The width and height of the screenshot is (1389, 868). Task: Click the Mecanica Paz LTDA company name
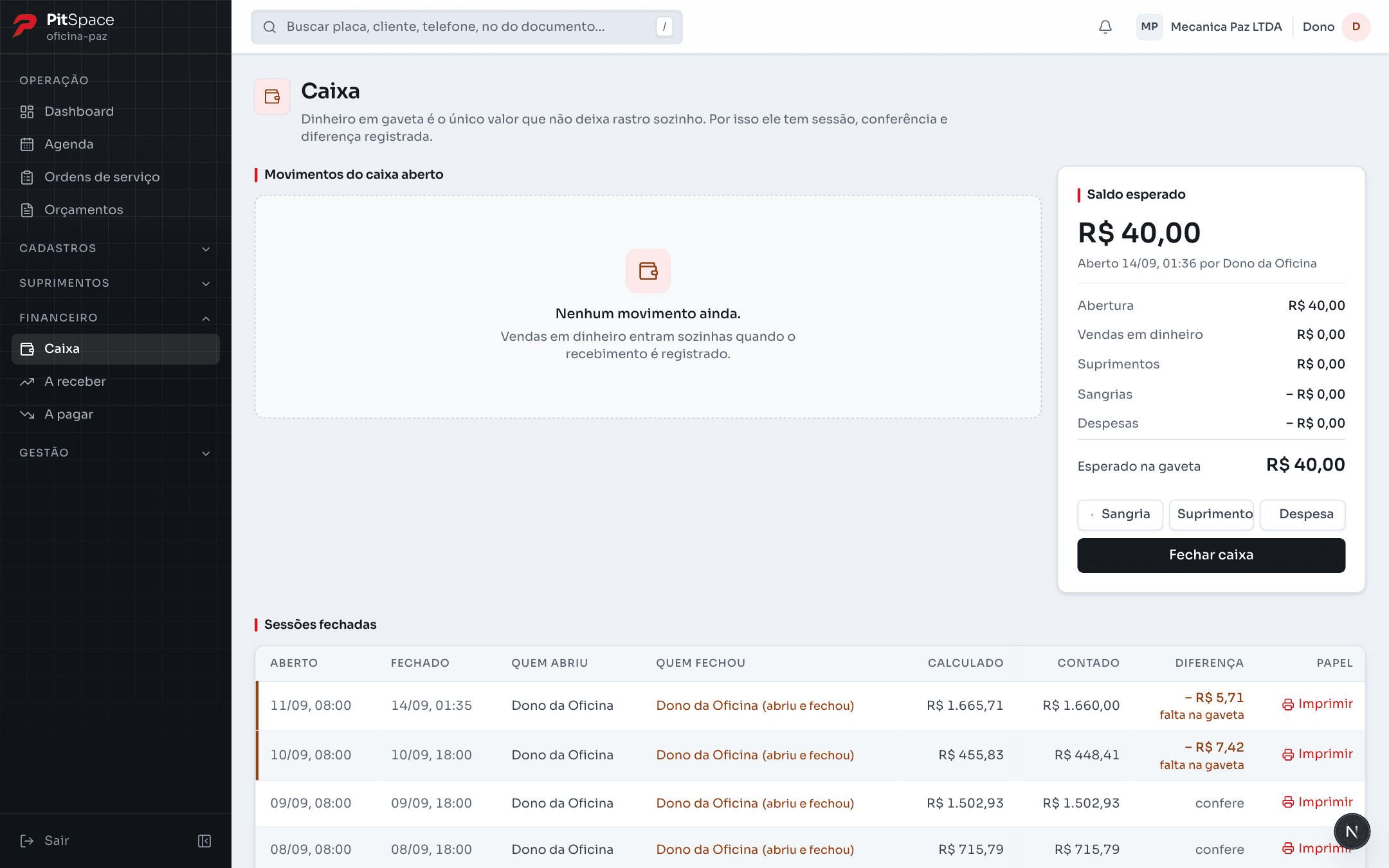click(x=1226, y=27)
